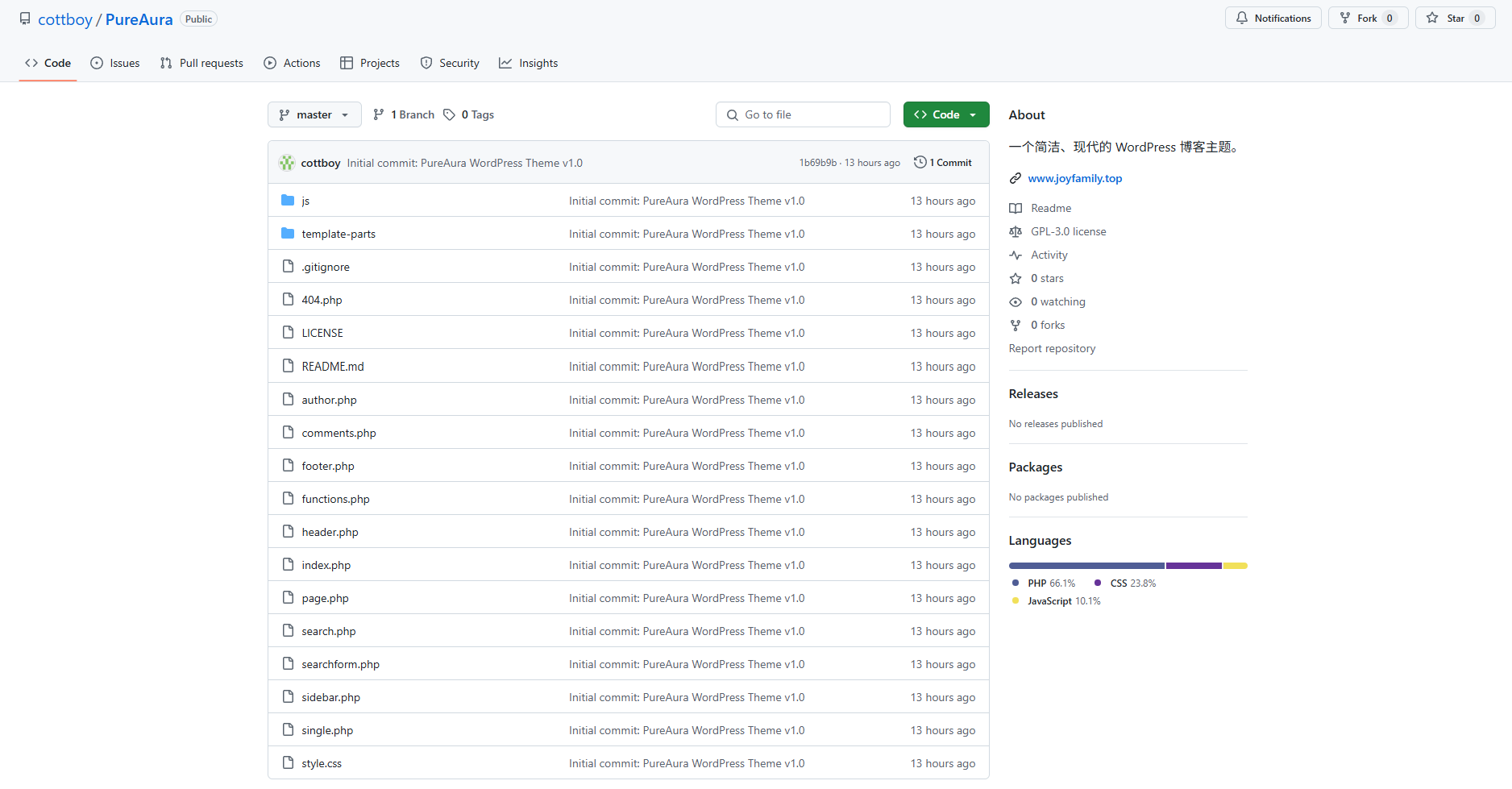1512x789 pixels.
Task: Visit the www.joyfamily.top link
Action: 1075,178
